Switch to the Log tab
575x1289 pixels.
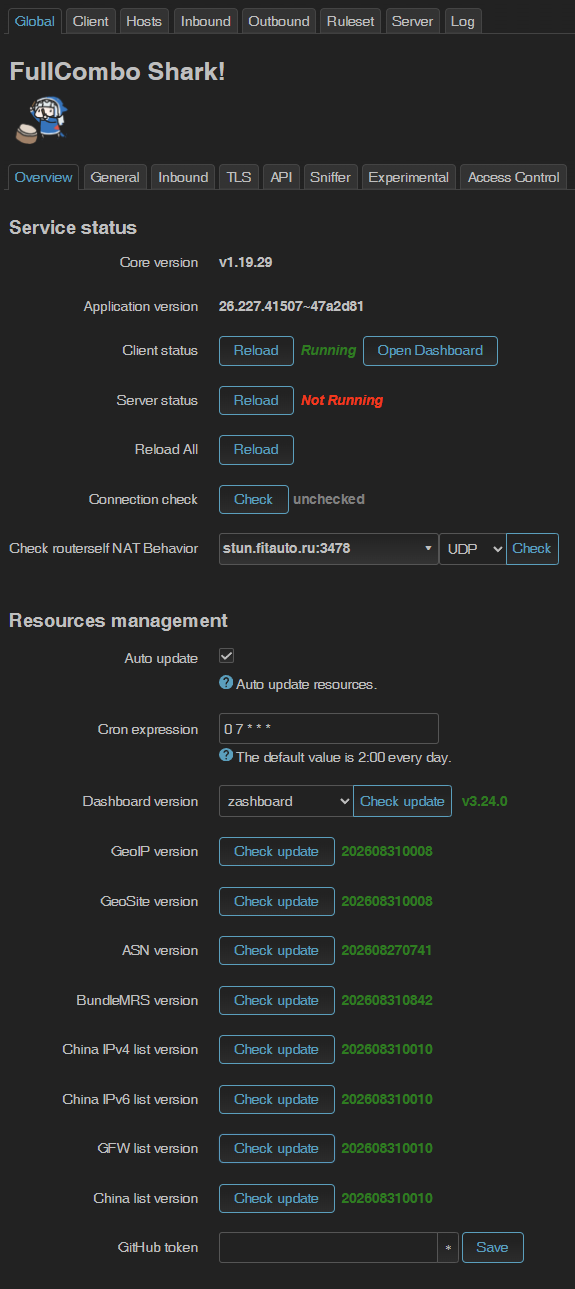point(463,21)
